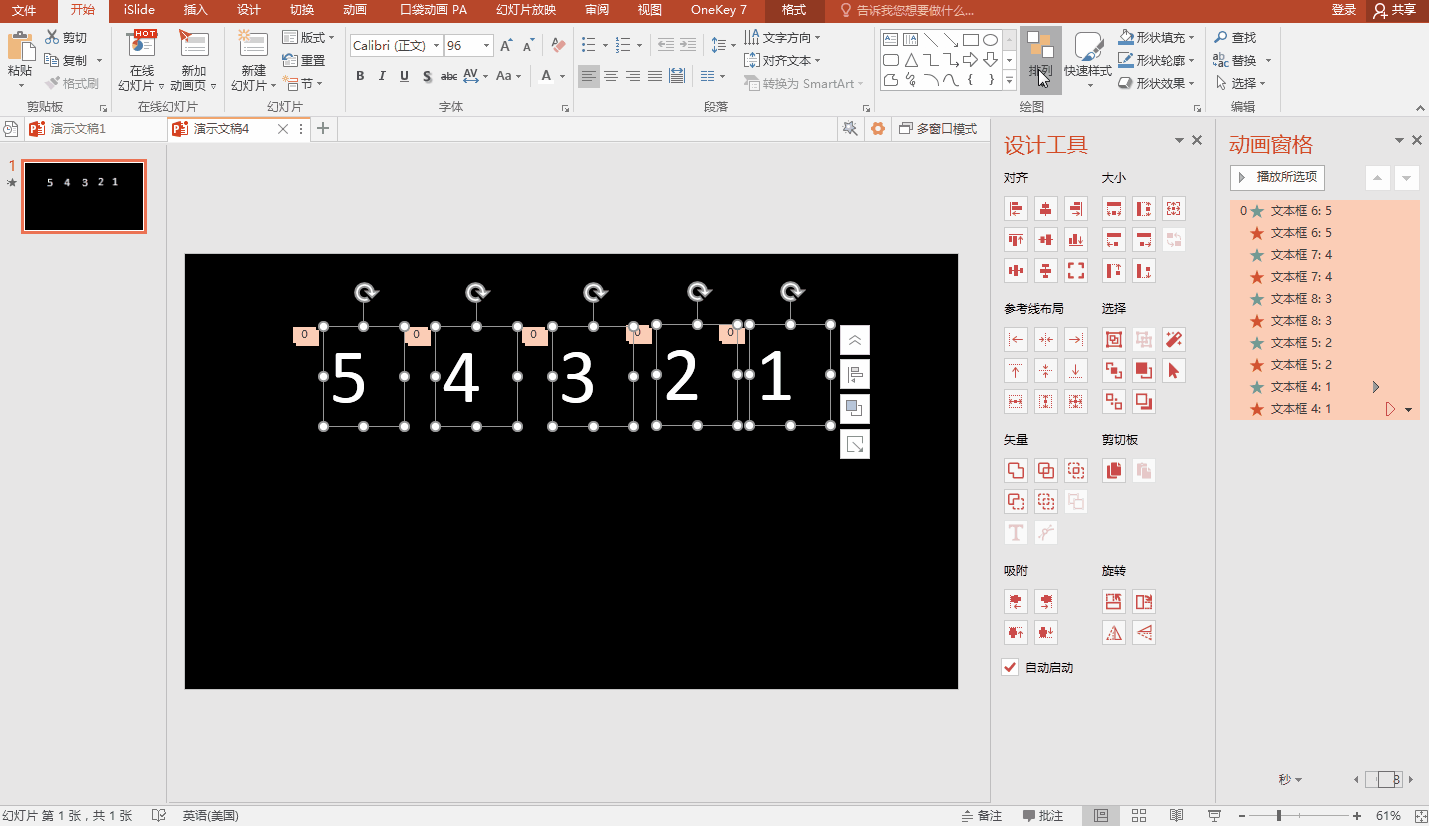Click the Align Top icon in 对齐 section
Screen dimensions: 1429x826
click(x=1016, y=239)
